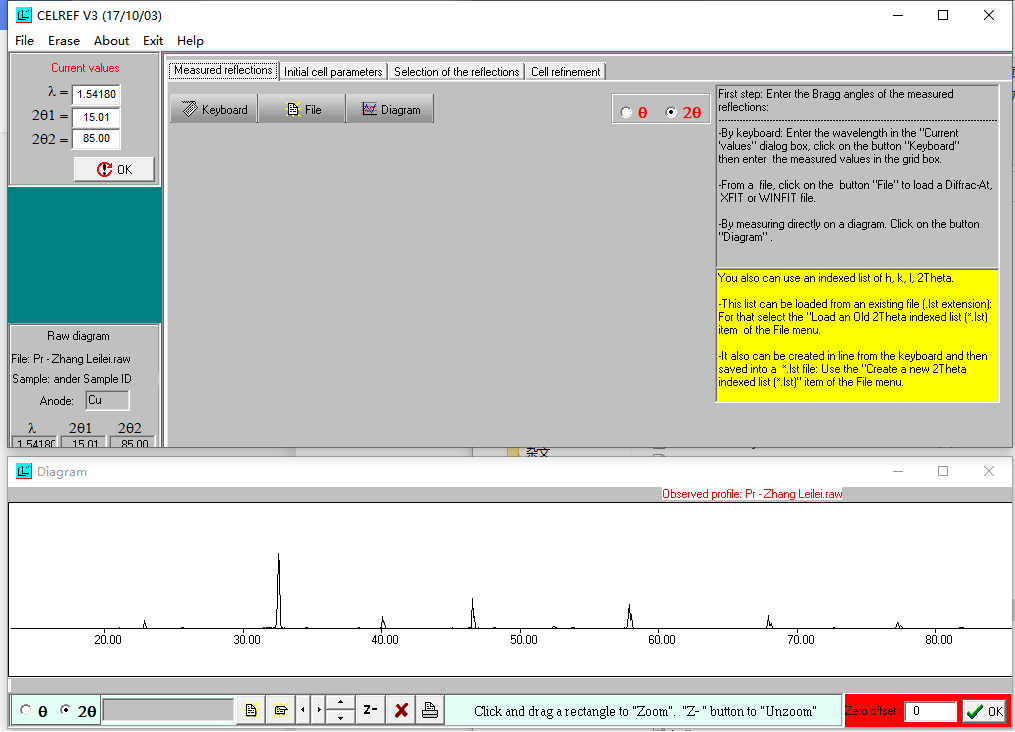This screenshot has width=1015, height=732.
Task: Select the θ radio button in top panel
Action: 627,113
